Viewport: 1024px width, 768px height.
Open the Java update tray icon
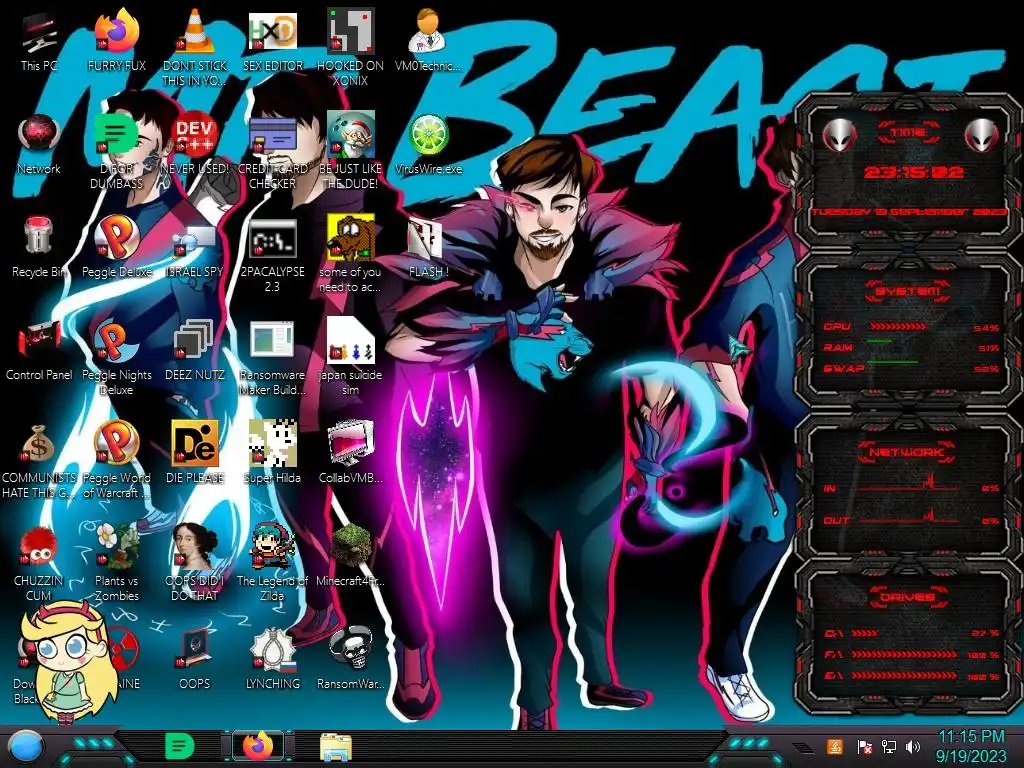coord(834,746)
